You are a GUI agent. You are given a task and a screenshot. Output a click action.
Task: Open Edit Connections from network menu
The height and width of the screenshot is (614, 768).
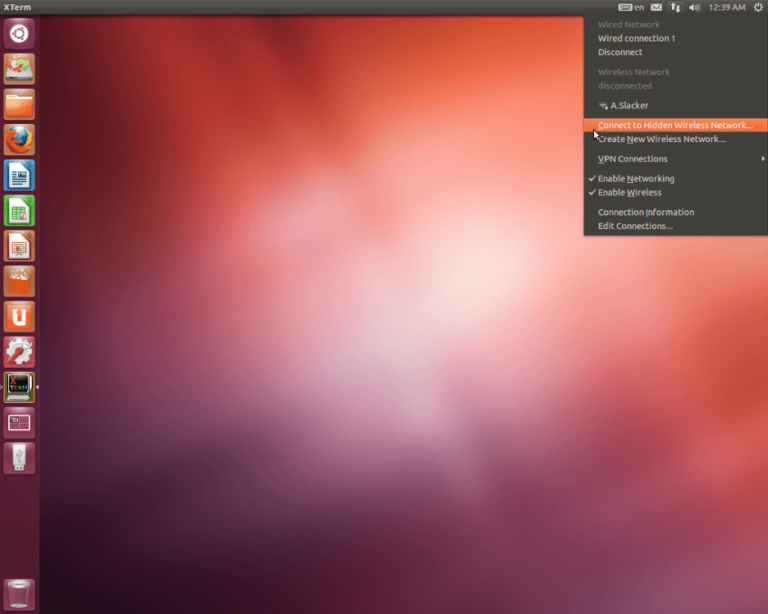point(635,226)
